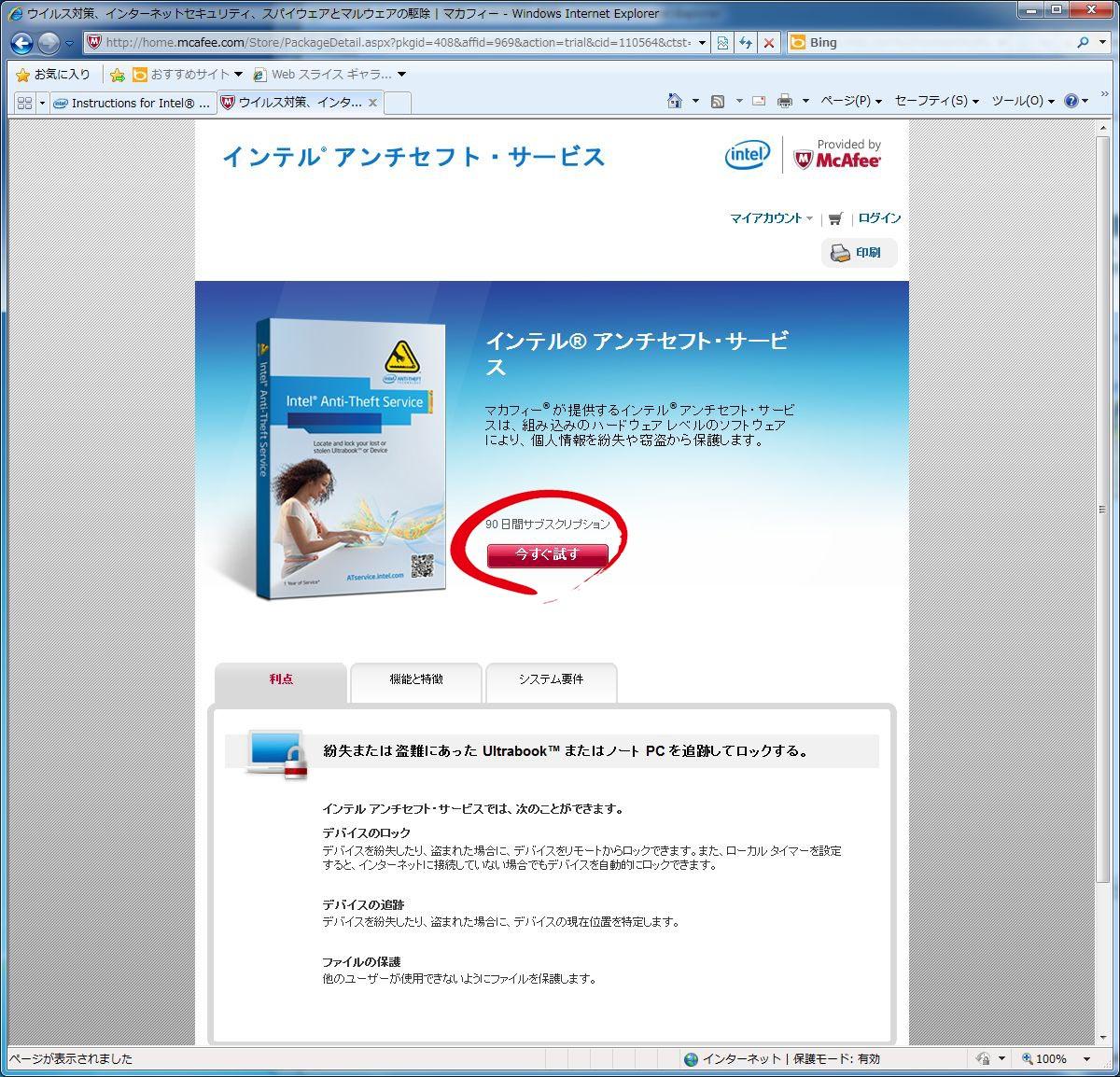Open the マイアカウント dropdown
This screenshot has width=1120, height=1077.
coord(771,218)
